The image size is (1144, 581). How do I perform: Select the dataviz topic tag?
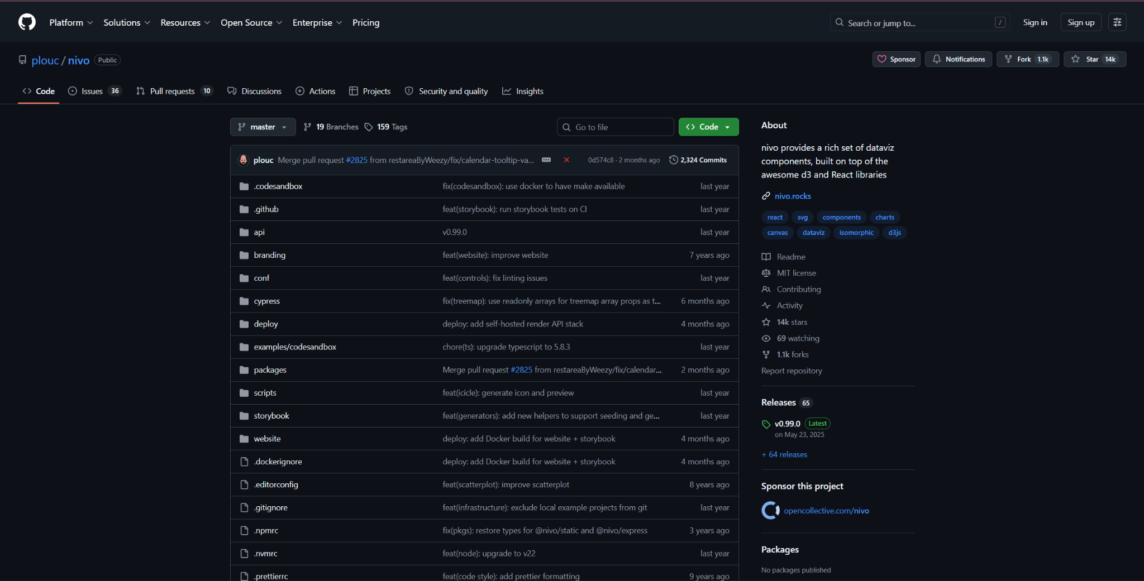click(x=813, y=233)
